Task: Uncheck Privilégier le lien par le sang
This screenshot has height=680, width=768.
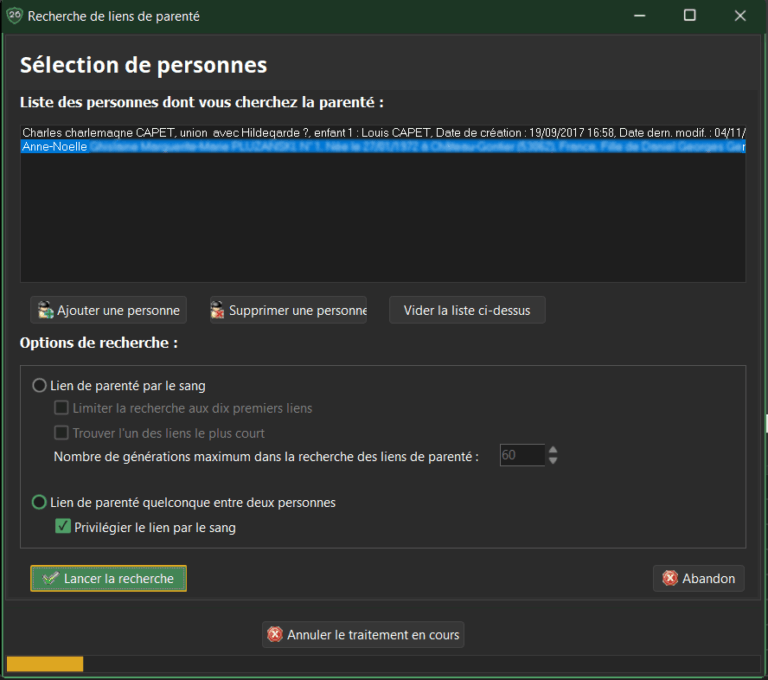Action: pos(63,527)
